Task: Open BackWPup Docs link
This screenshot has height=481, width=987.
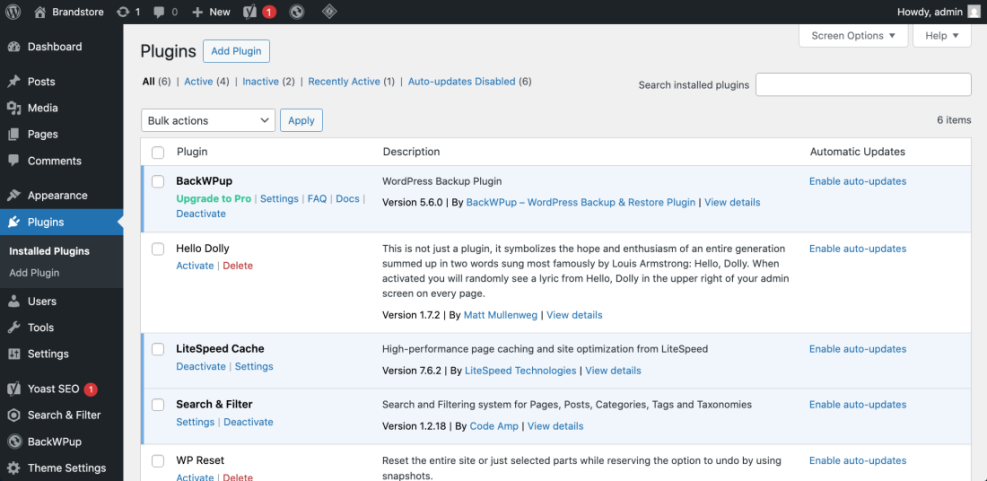Action: [347, 198]
